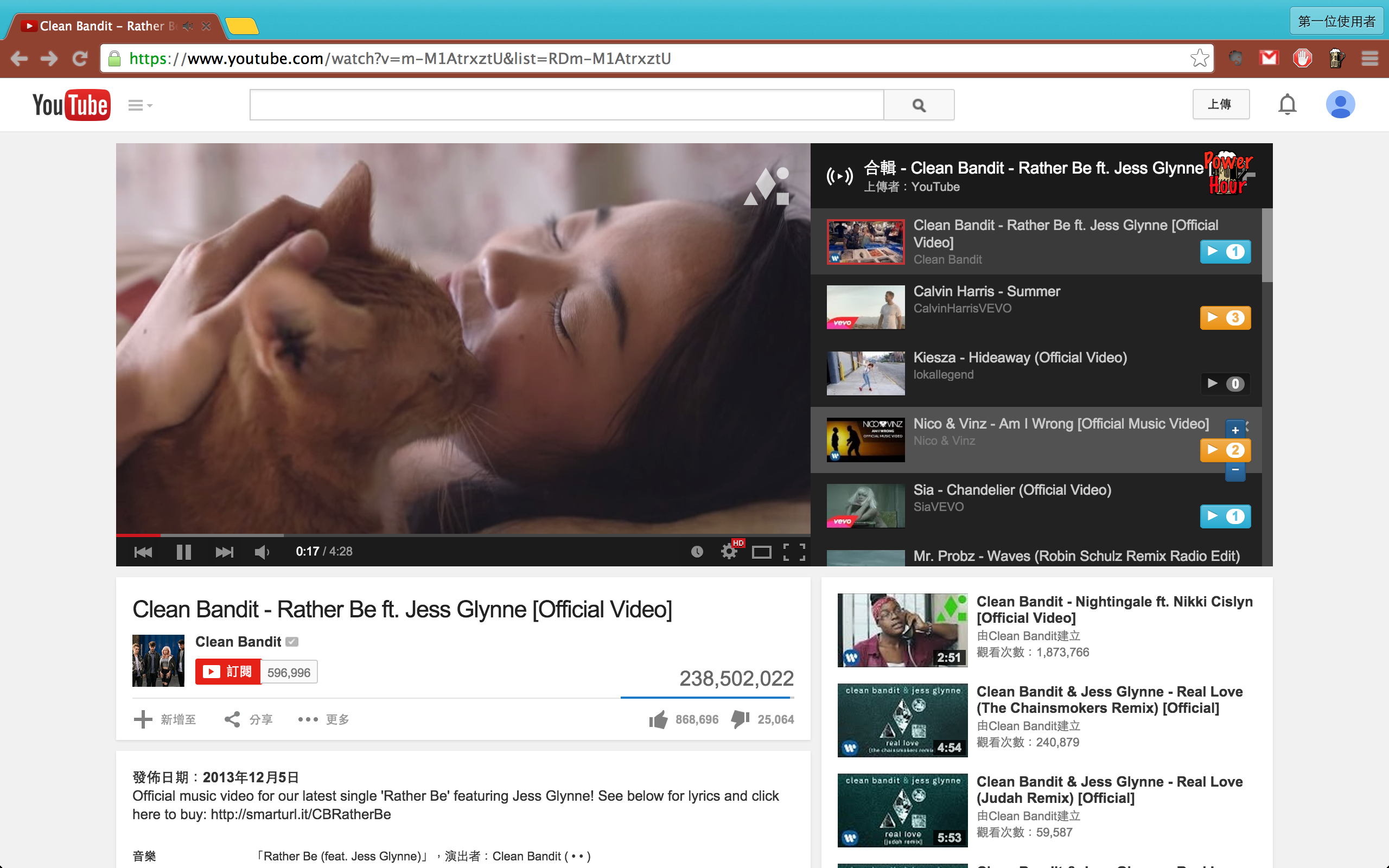Viewport: 1389px width, 868px height.
Task: Increase count with plus on Nico & Vinz
Action: pos(1235,430)
